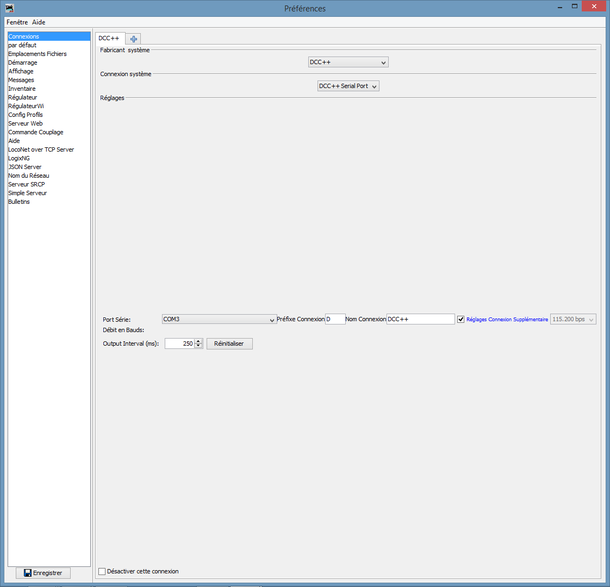The image size is (610, 587).
Task: Click the Output Interval value field
Action: point(180,343)
